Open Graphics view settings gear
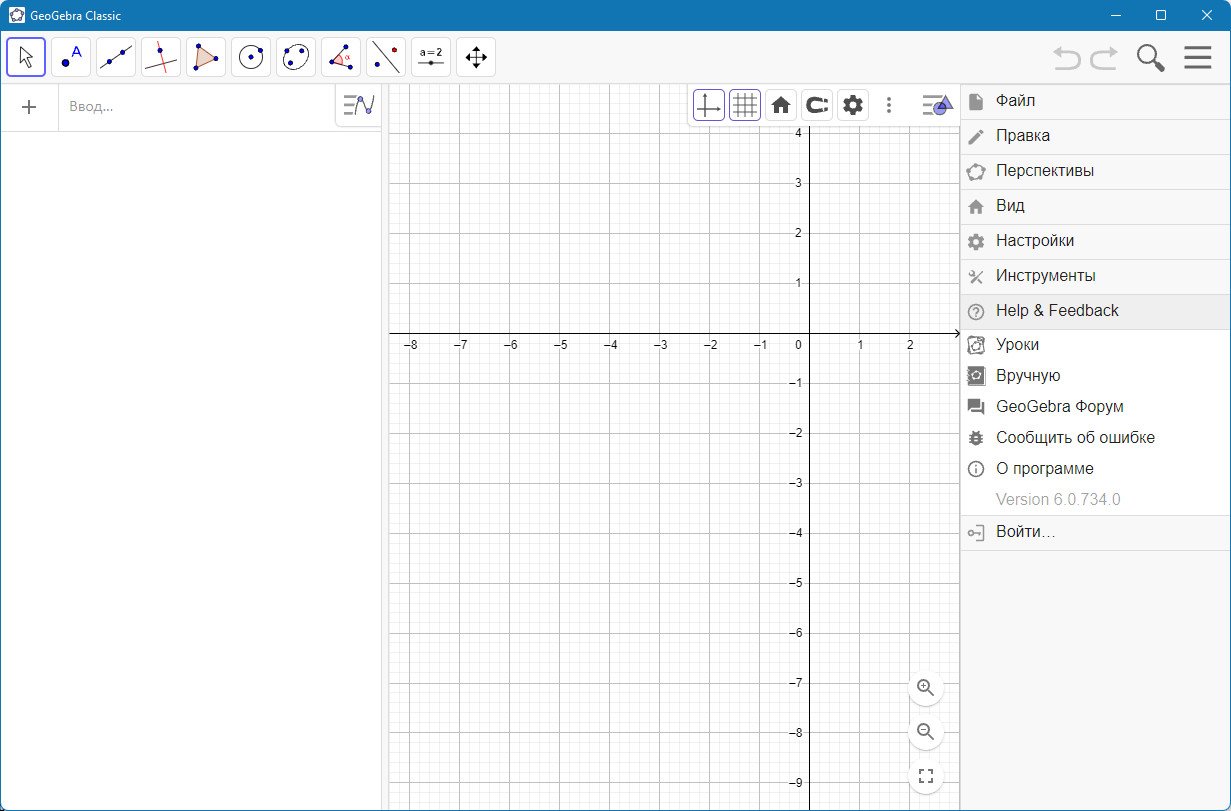 853,105
